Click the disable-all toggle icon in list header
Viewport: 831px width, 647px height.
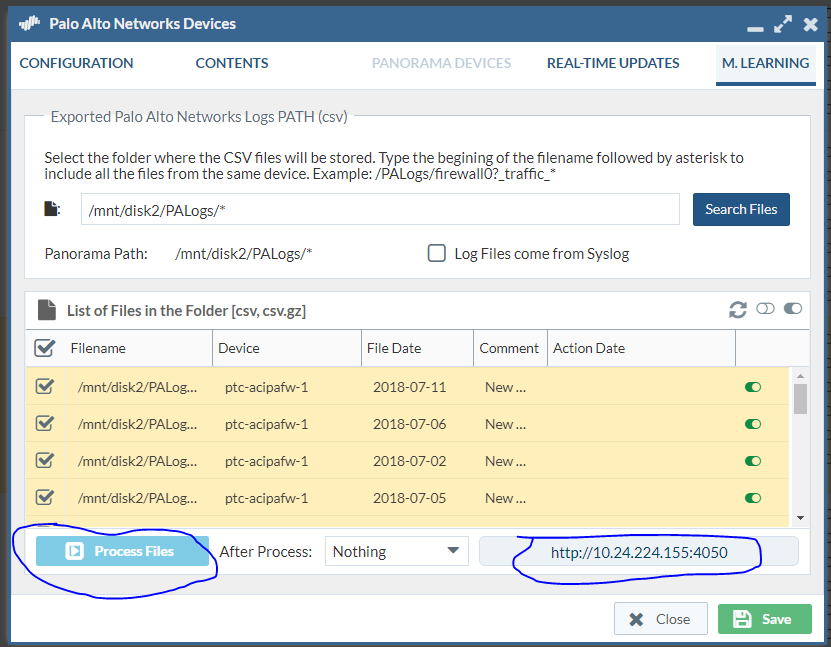(766, 310)
